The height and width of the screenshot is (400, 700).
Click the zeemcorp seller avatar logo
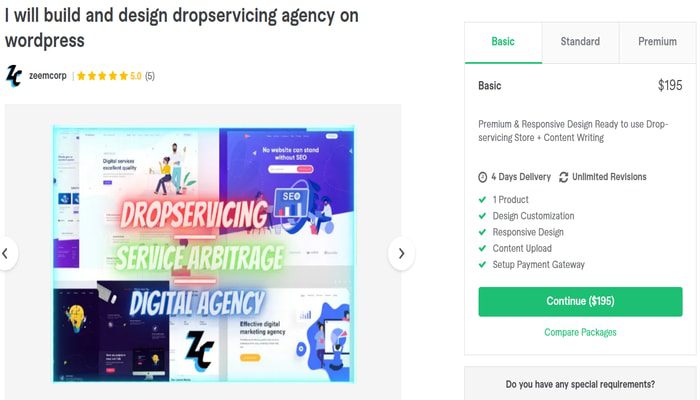[x=14, y=76]
